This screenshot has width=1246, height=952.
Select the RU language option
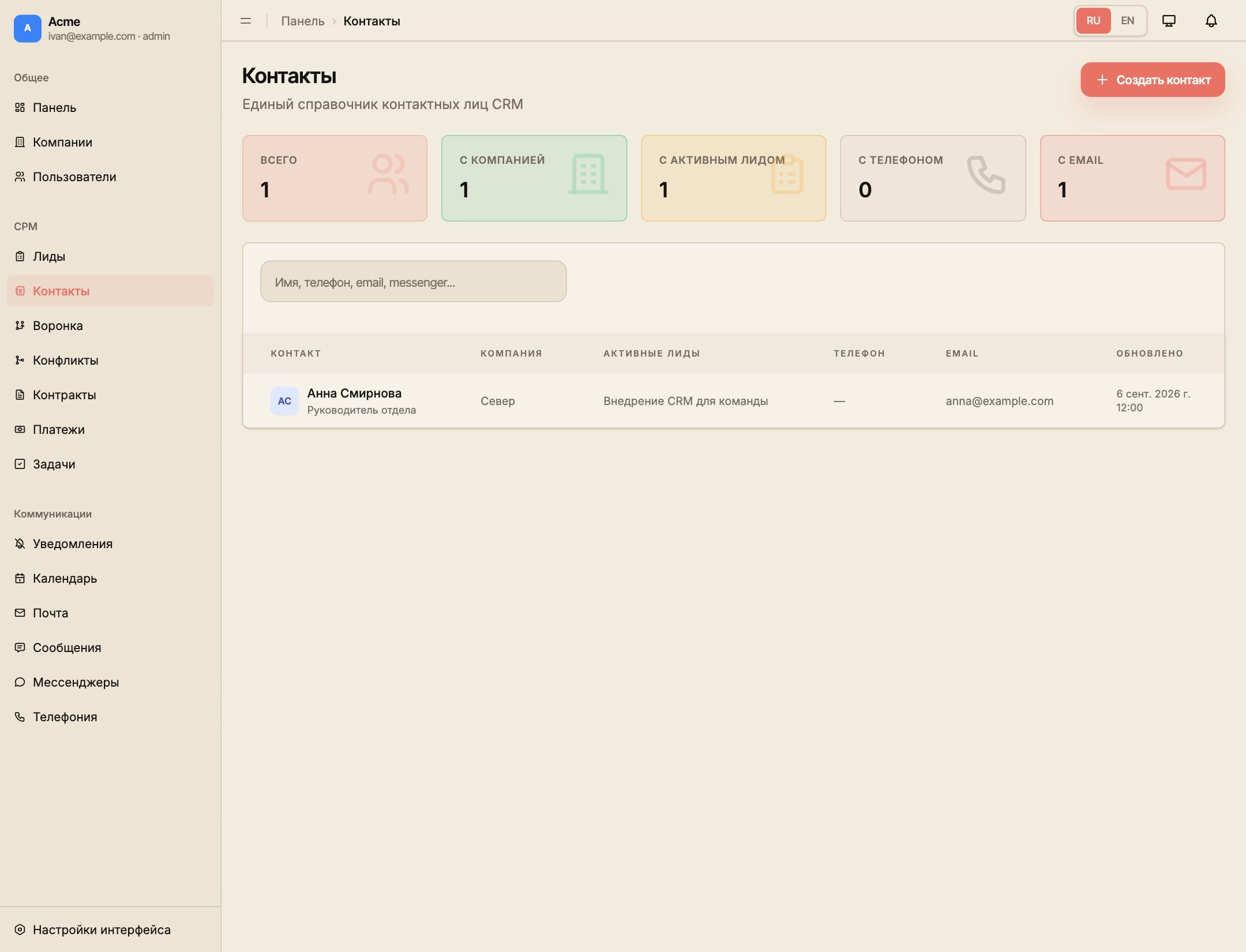(x=1093, y=21)
